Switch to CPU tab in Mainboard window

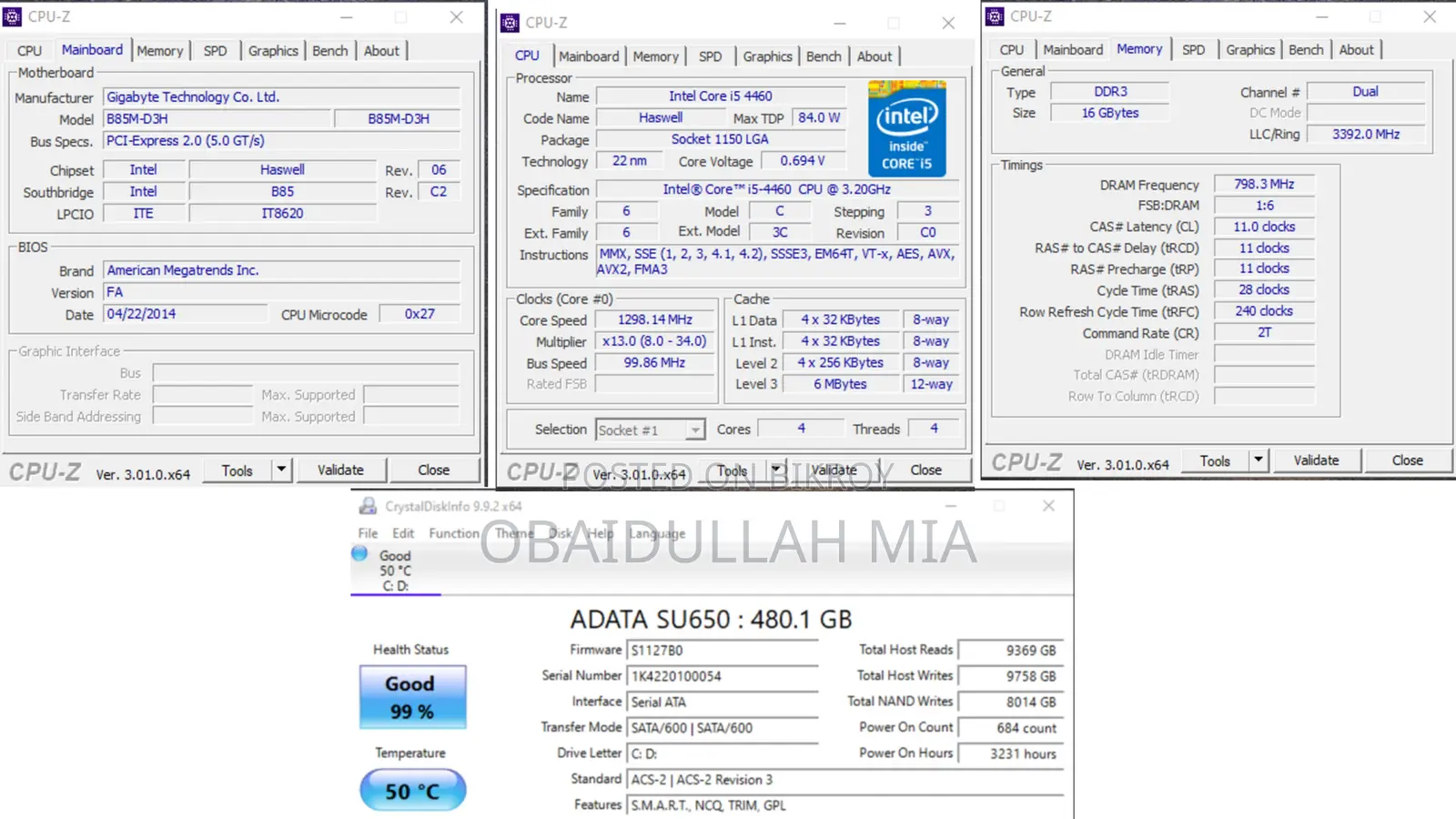coord(29,51)
